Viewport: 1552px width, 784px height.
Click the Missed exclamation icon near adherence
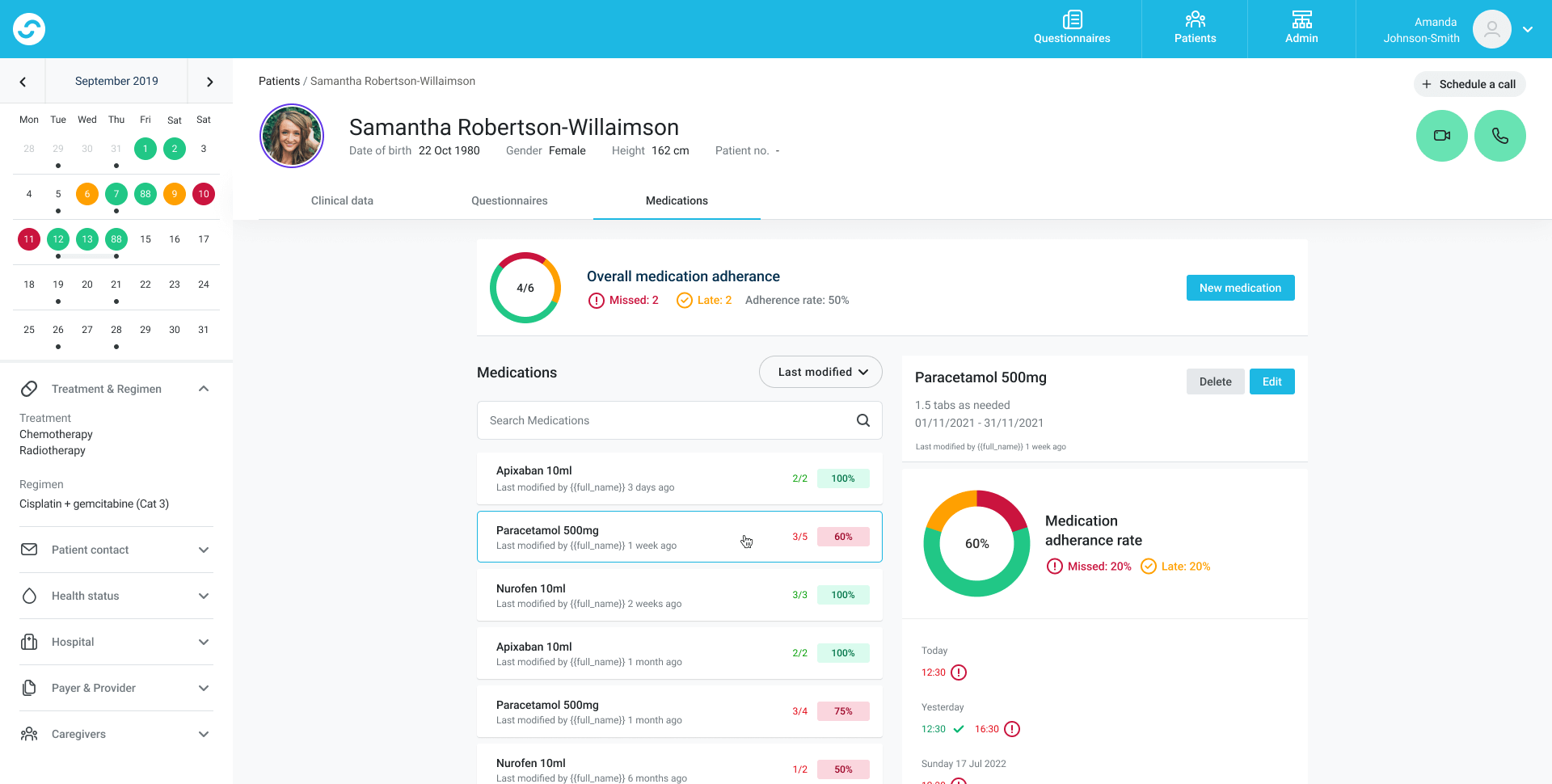click(x=597, y=300)
